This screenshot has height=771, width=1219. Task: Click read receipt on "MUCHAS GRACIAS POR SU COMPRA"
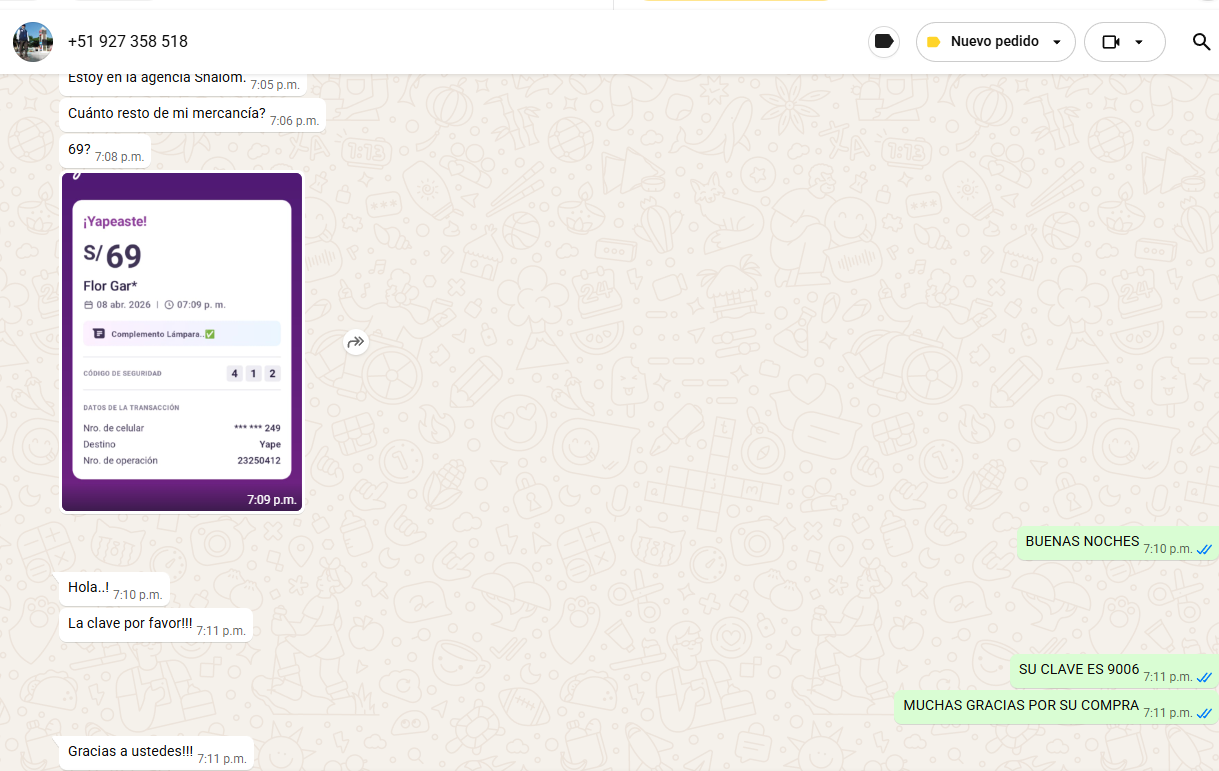(x=1204, y=713)
